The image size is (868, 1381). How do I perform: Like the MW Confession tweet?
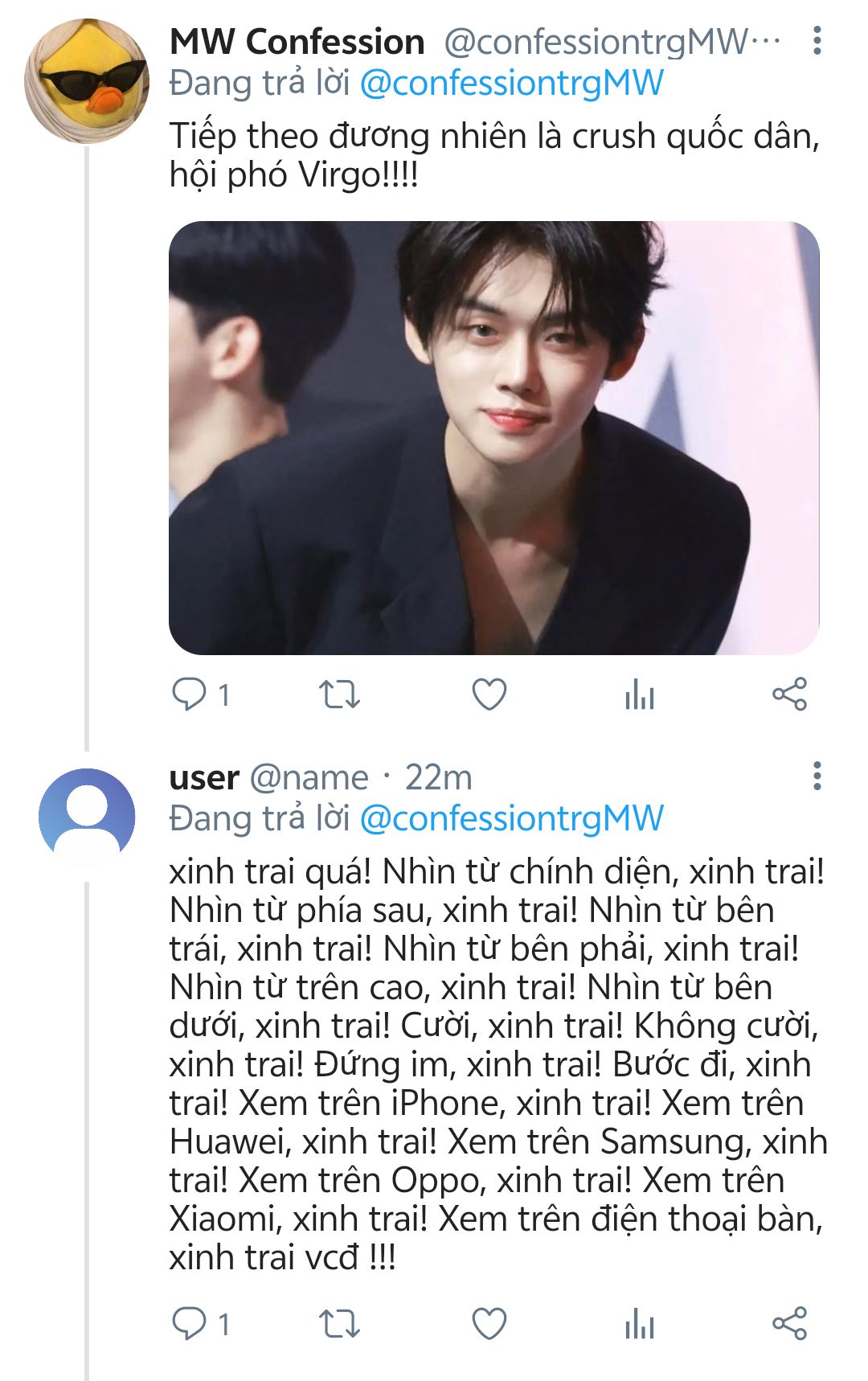(489, 695)
